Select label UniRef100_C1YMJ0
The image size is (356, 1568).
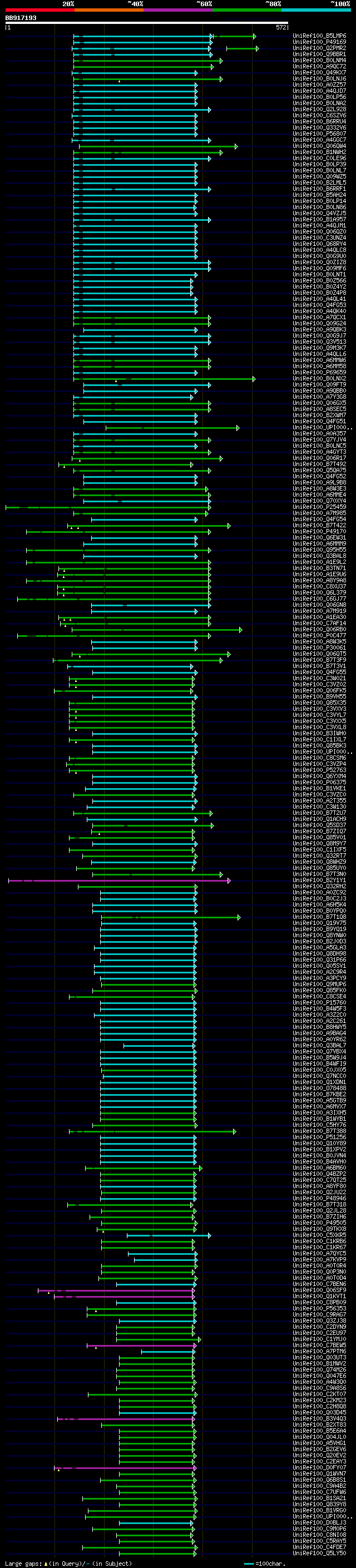(x=319, y=1339)
